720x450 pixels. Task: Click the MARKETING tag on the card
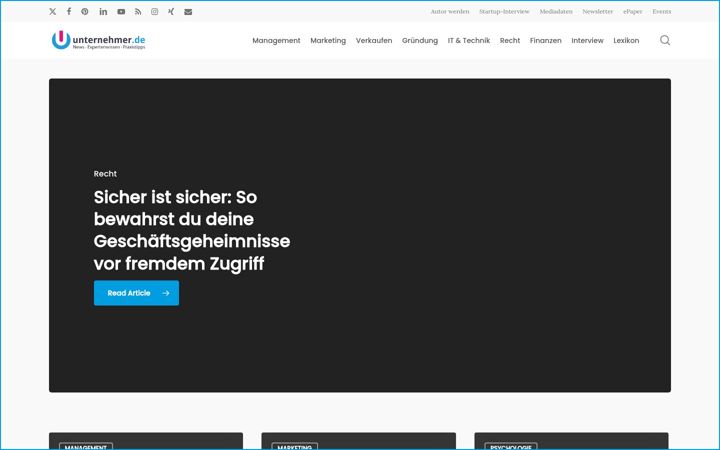(x=295, y=447)
